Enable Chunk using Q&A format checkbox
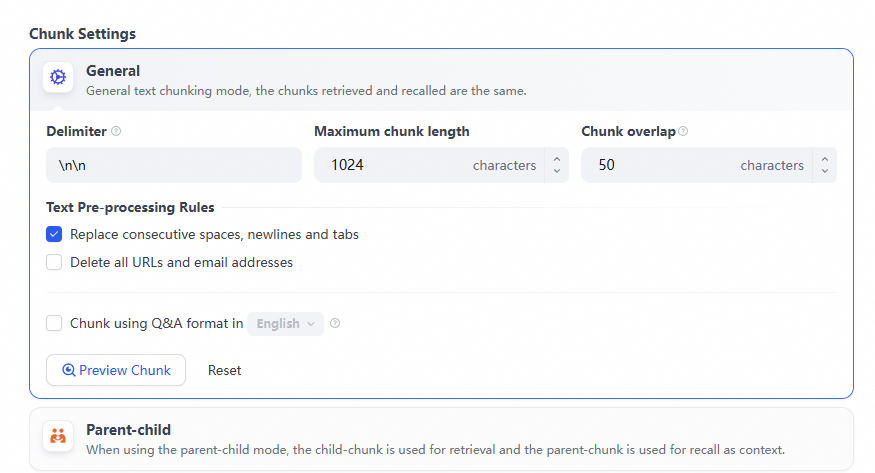Screen dimensions: 875x473 (54, 323)
